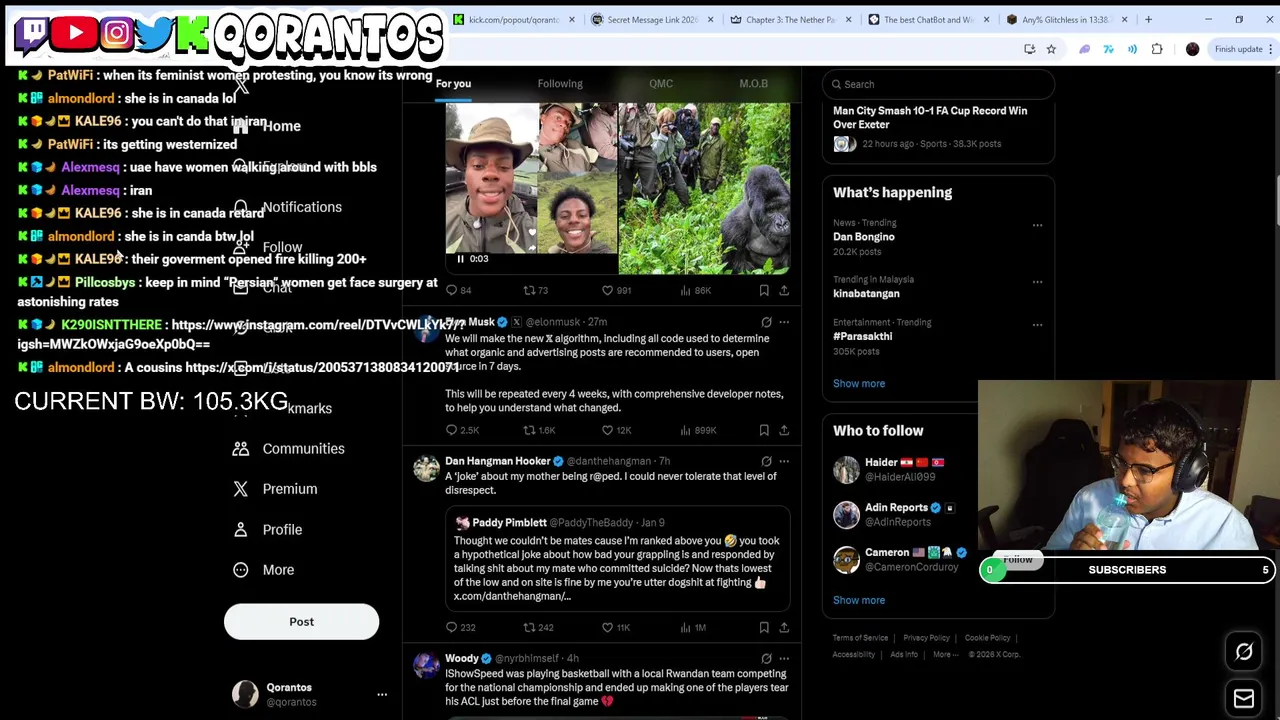Screen dimensions: 1280x720
Task: Click the Communities icon in sidebar
Action: tap(241, 449)
